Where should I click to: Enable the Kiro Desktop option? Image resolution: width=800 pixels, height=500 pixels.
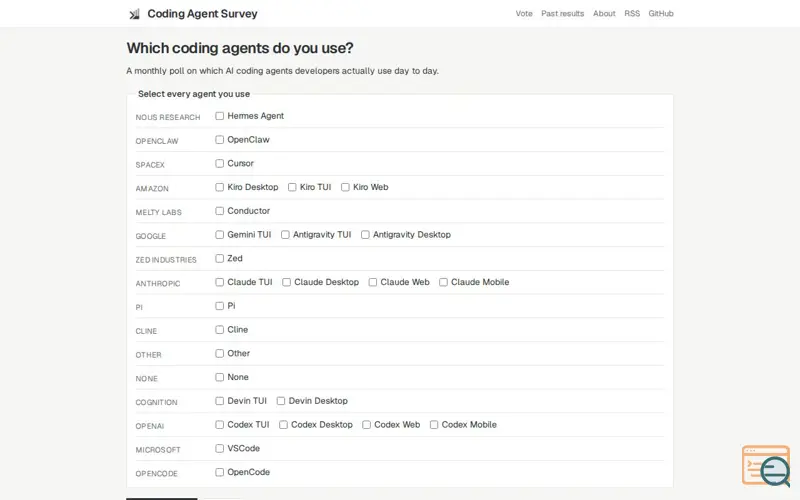[x=219, y=187]
